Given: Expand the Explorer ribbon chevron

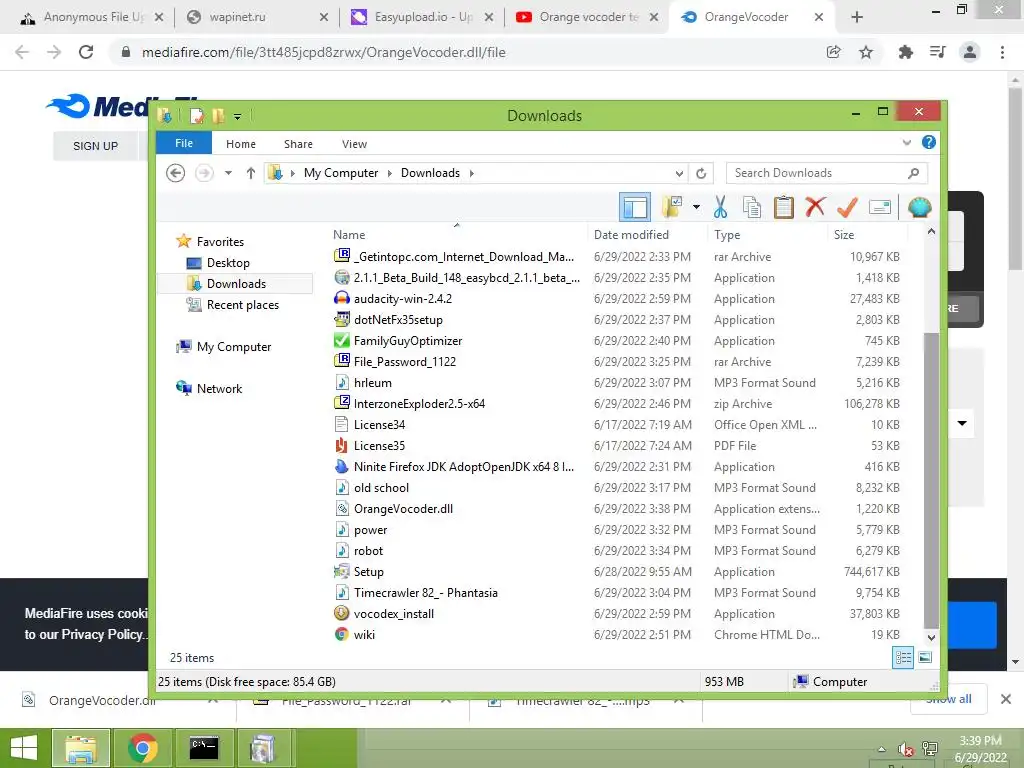Looking at the screenshot, I should [906, 142].
